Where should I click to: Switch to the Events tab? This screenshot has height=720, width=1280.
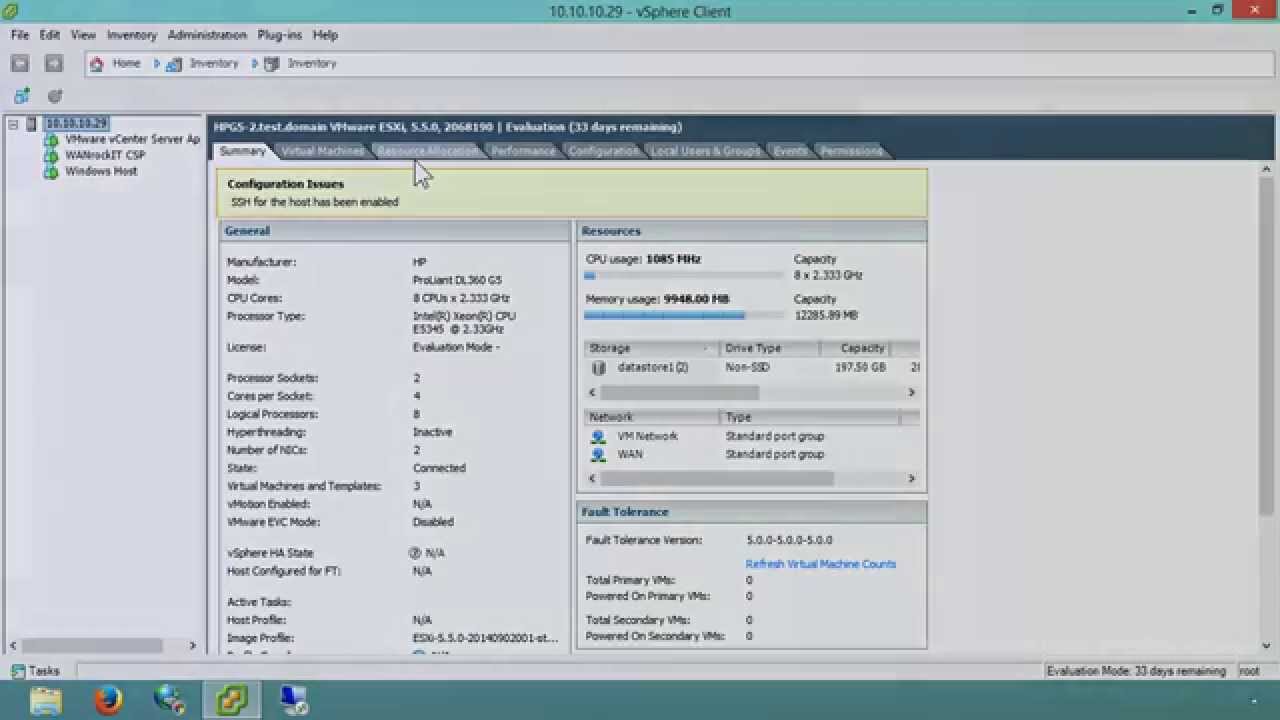tap(790, 151)
